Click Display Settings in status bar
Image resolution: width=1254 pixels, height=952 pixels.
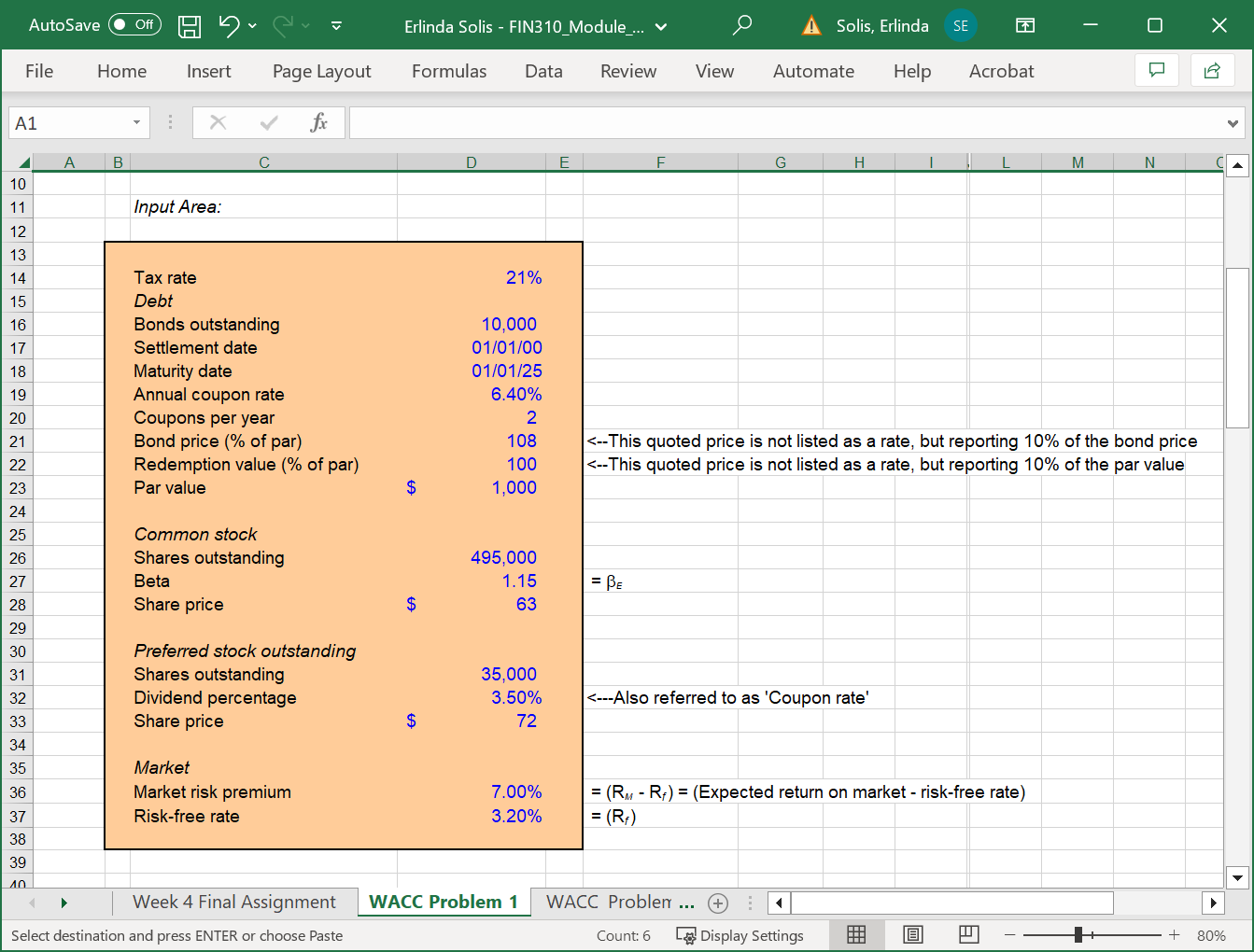[x=740, y=935]
